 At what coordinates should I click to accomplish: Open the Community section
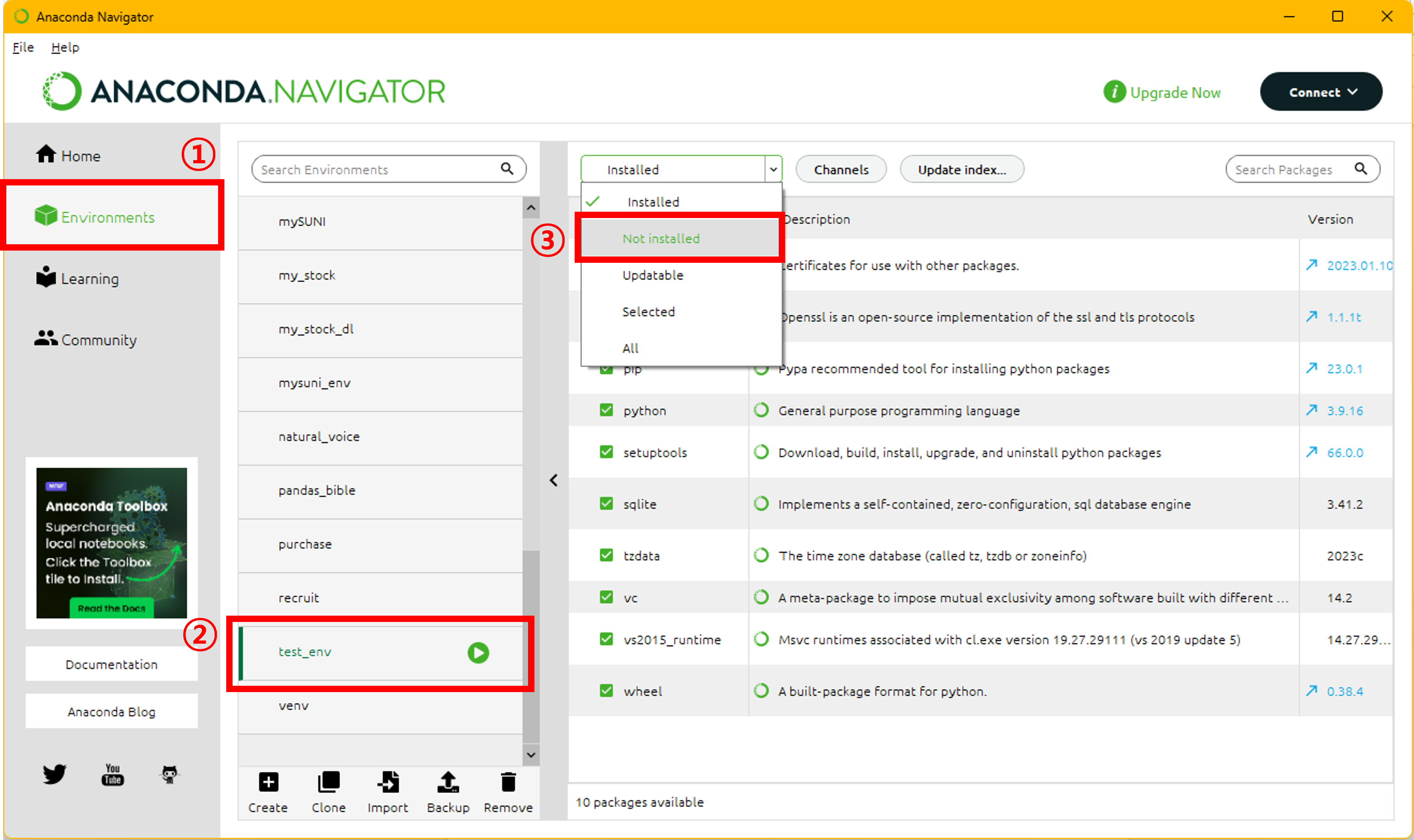pyautogui.click(x=86, y=339)
